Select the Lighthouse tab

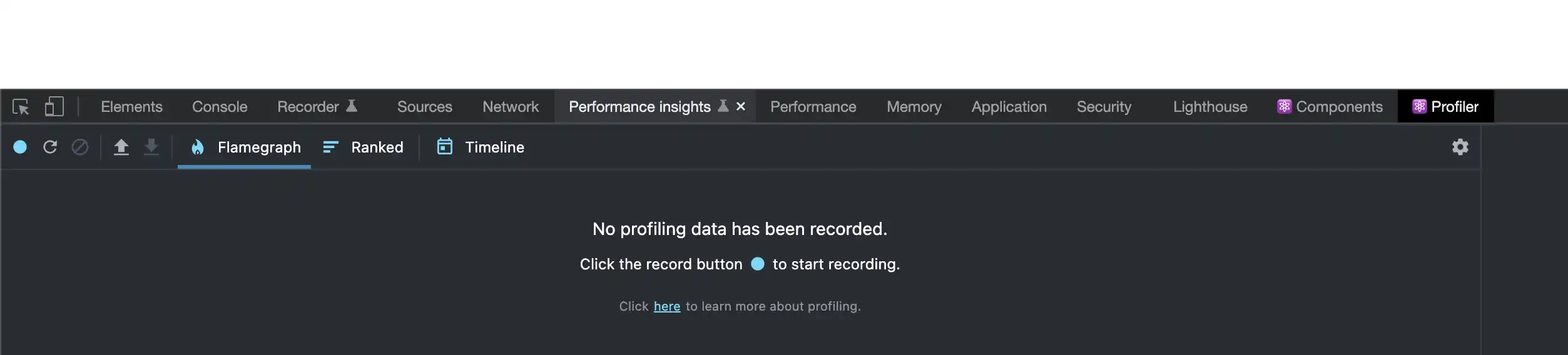1210,107
